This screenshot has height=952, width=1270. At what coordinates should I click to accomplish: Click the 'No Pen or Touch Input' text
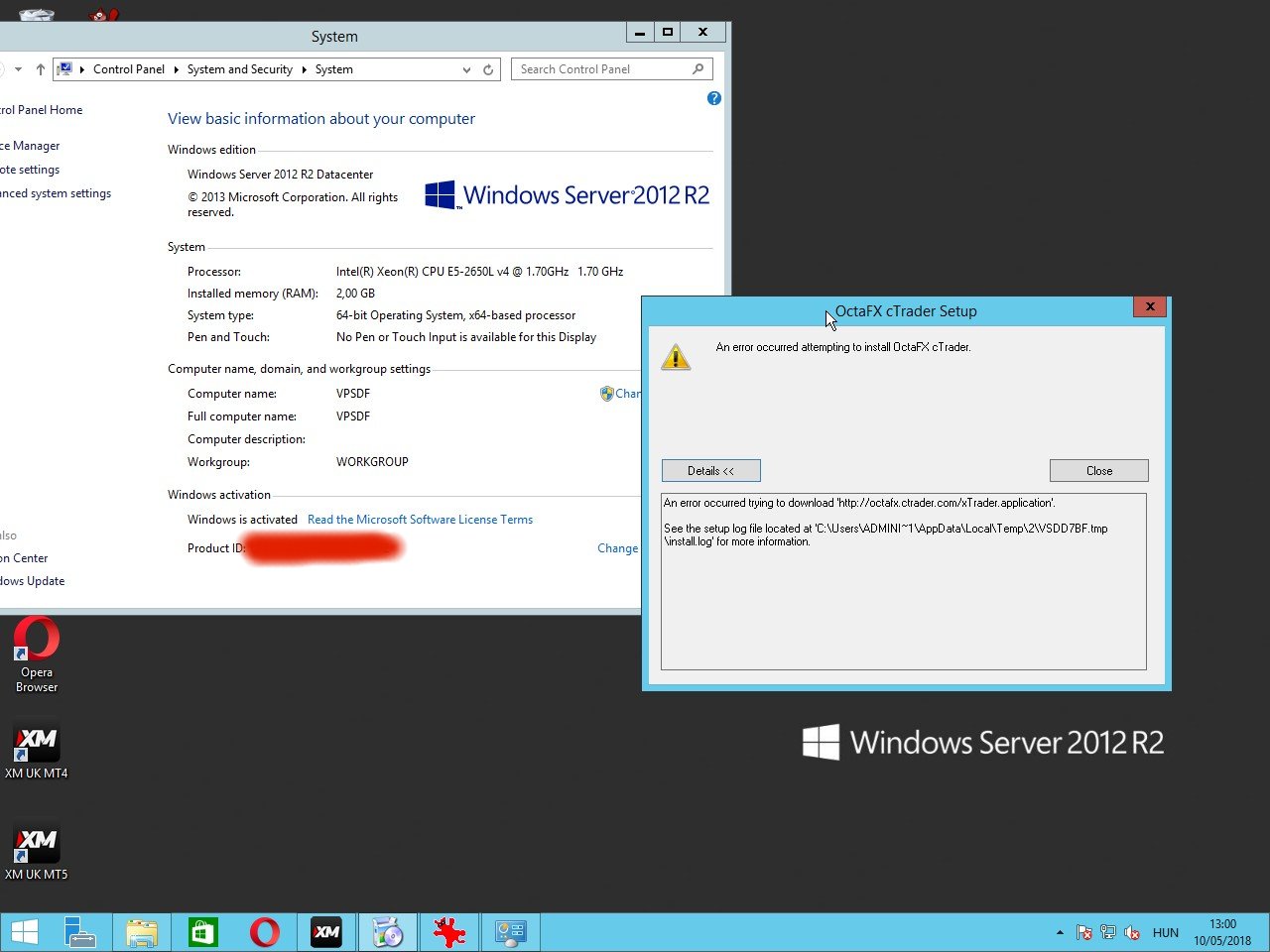tap(466, 337)
